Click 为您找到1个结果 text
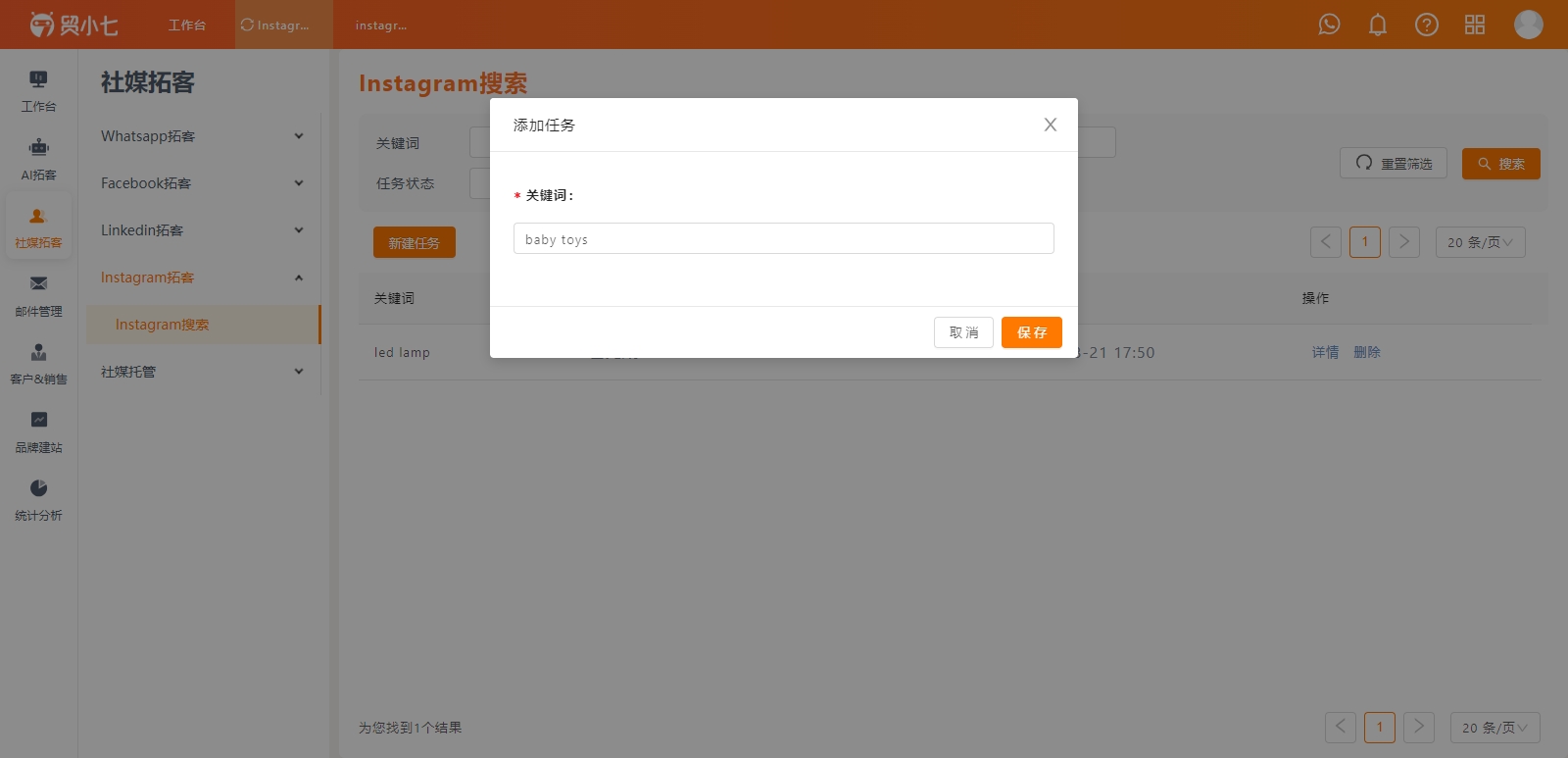Screen dimensions: 1568x758 tap(410, 728)
